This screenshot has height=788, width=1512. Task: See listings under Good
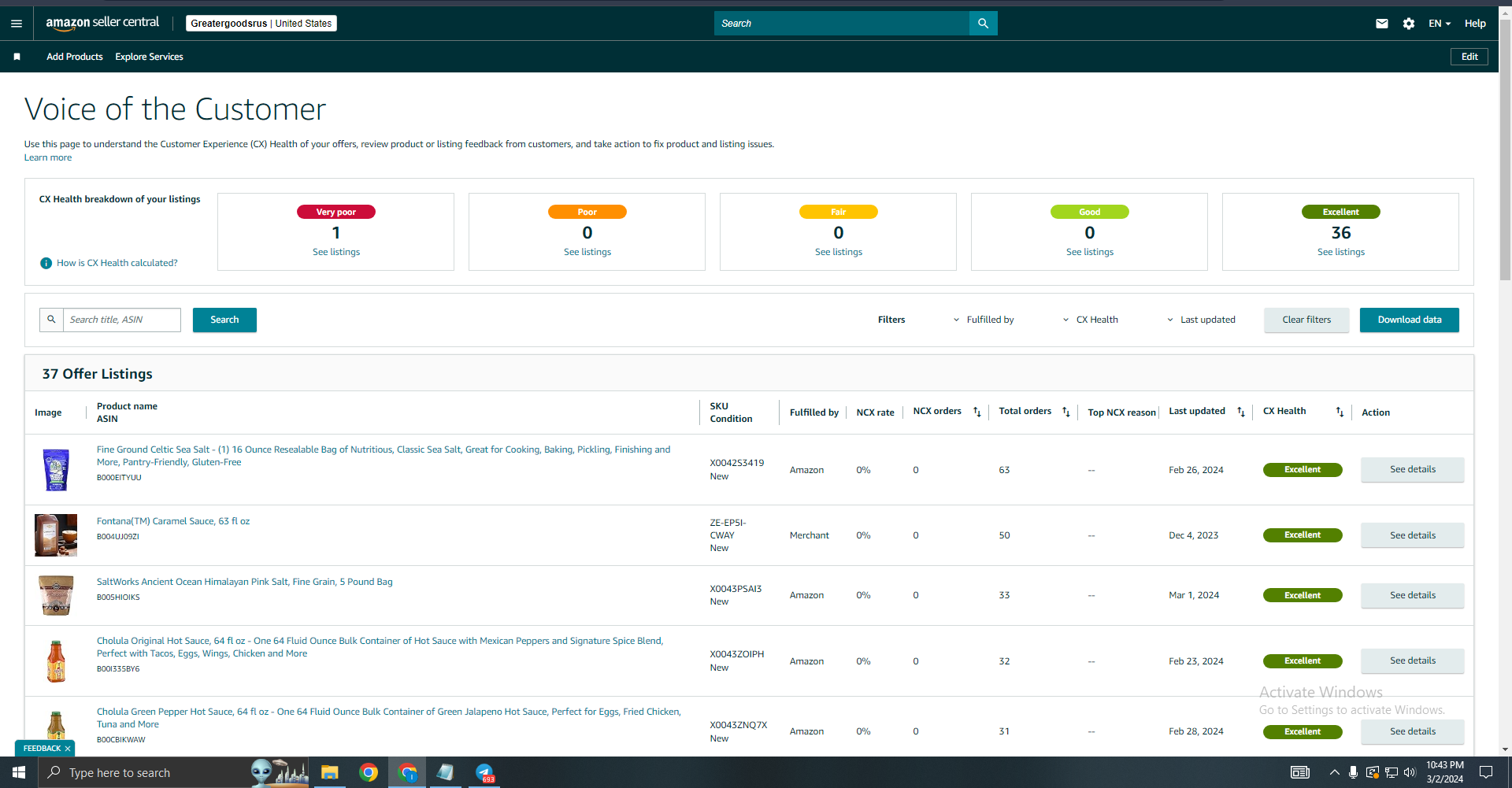[1090, 252]
